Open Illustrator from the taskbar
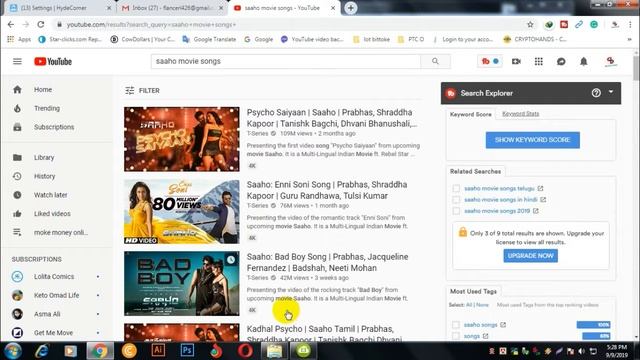Screen dimensions: 640x360 click(158, 351)
